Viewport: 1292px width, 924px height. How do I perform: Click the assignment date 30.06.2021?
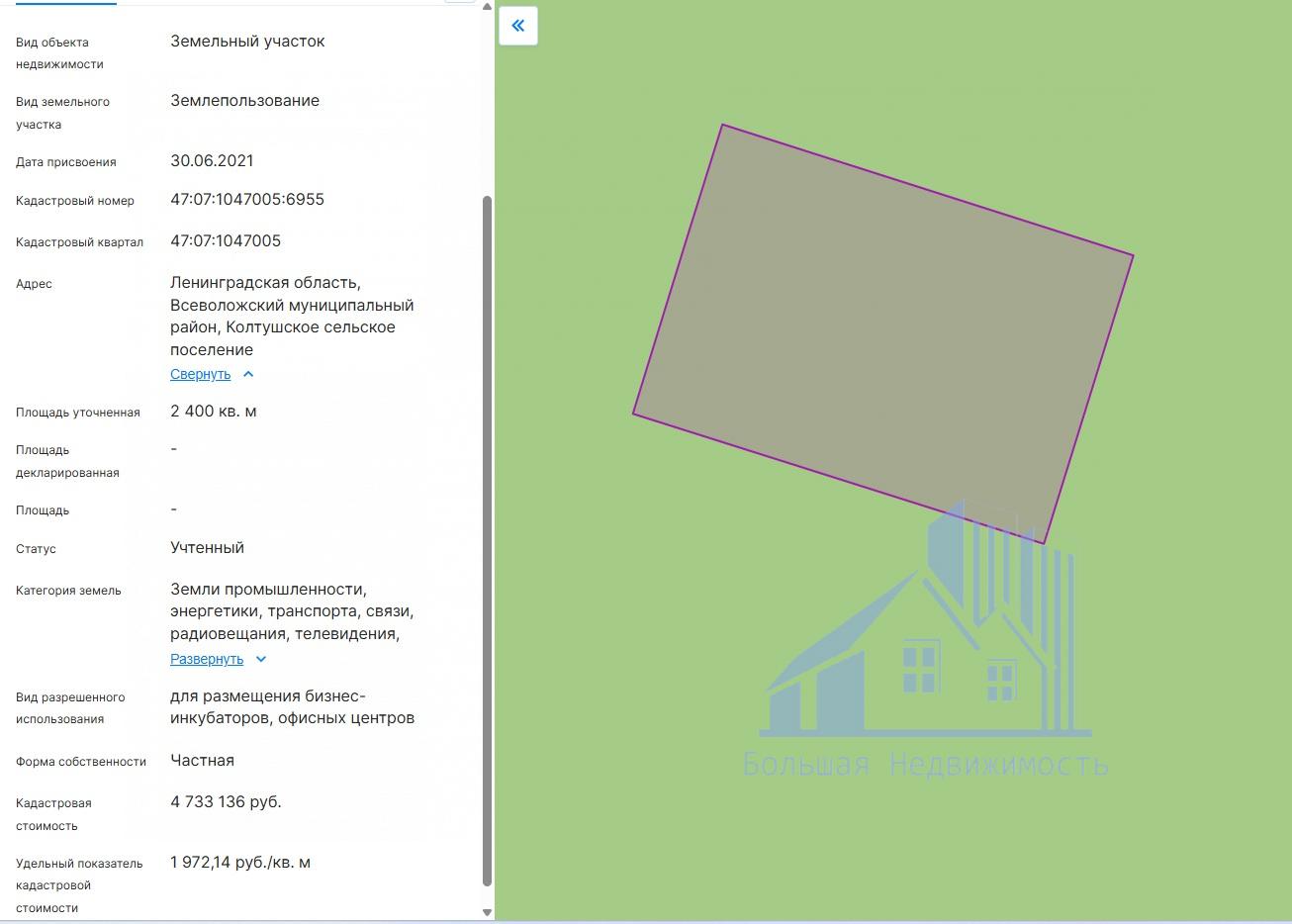tap(212, 161)
